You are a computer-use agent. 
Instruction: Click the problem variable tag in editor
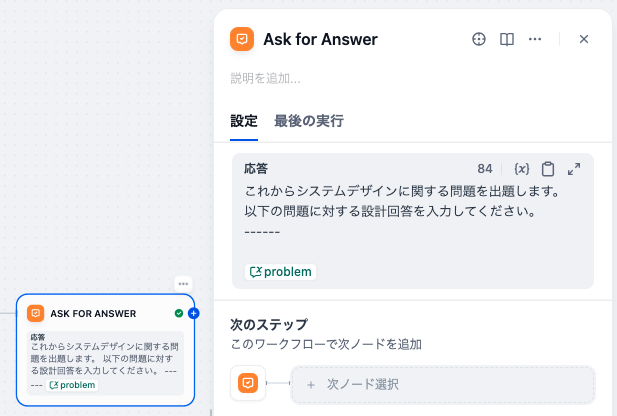280,272
